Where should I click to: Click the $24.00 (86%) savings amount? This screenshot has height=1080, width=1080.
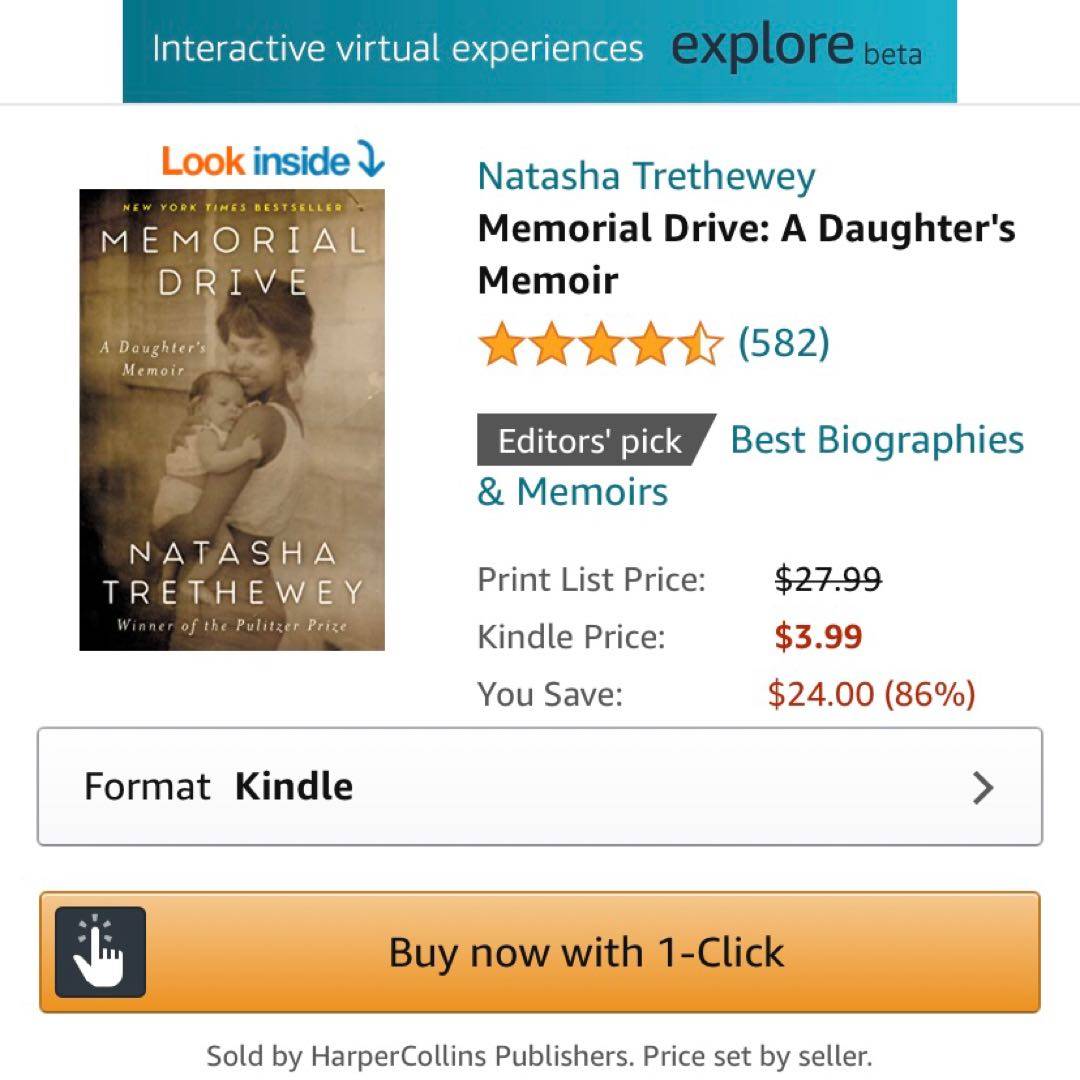point(871,694)
